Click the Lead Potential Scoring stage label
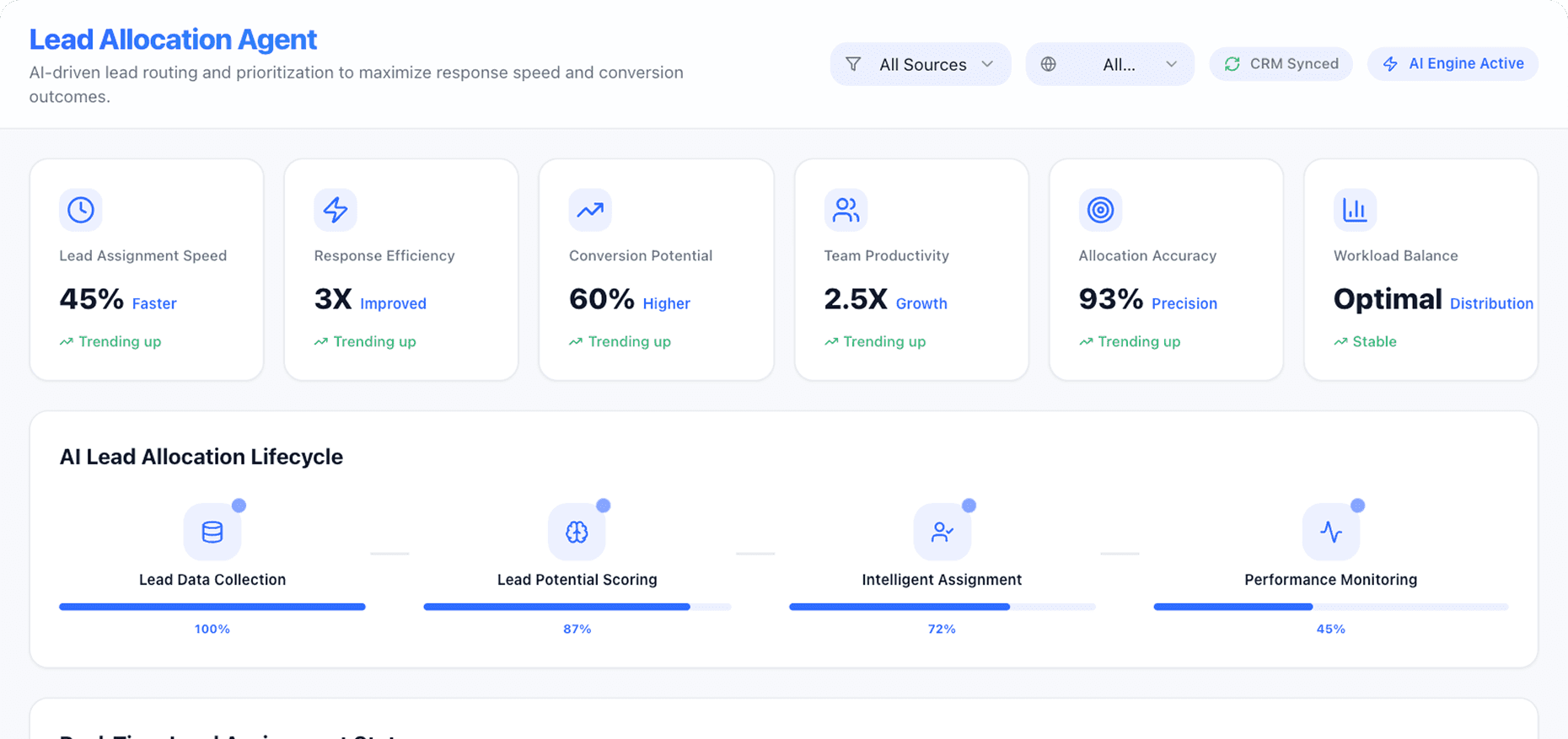 click(577, 580)
